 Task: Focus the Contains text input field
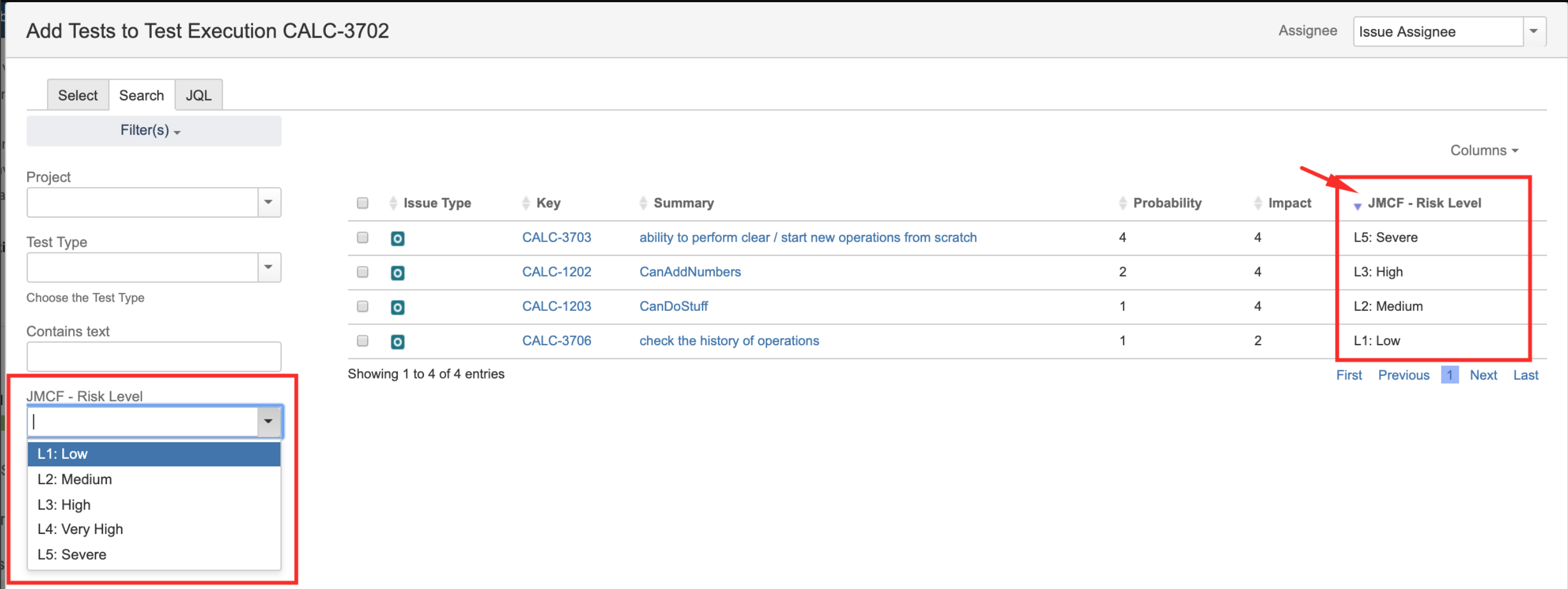154,357
